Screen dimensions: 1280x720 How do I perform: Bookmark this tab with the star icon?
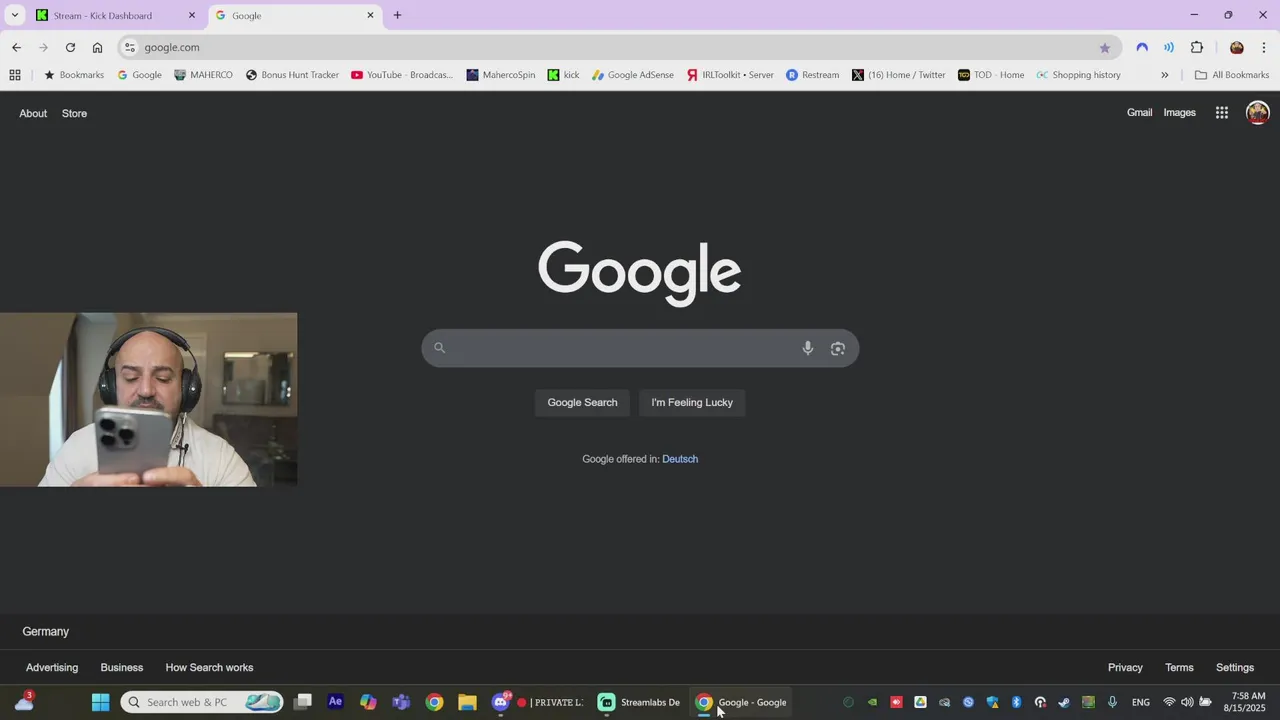coord(1105,47)
